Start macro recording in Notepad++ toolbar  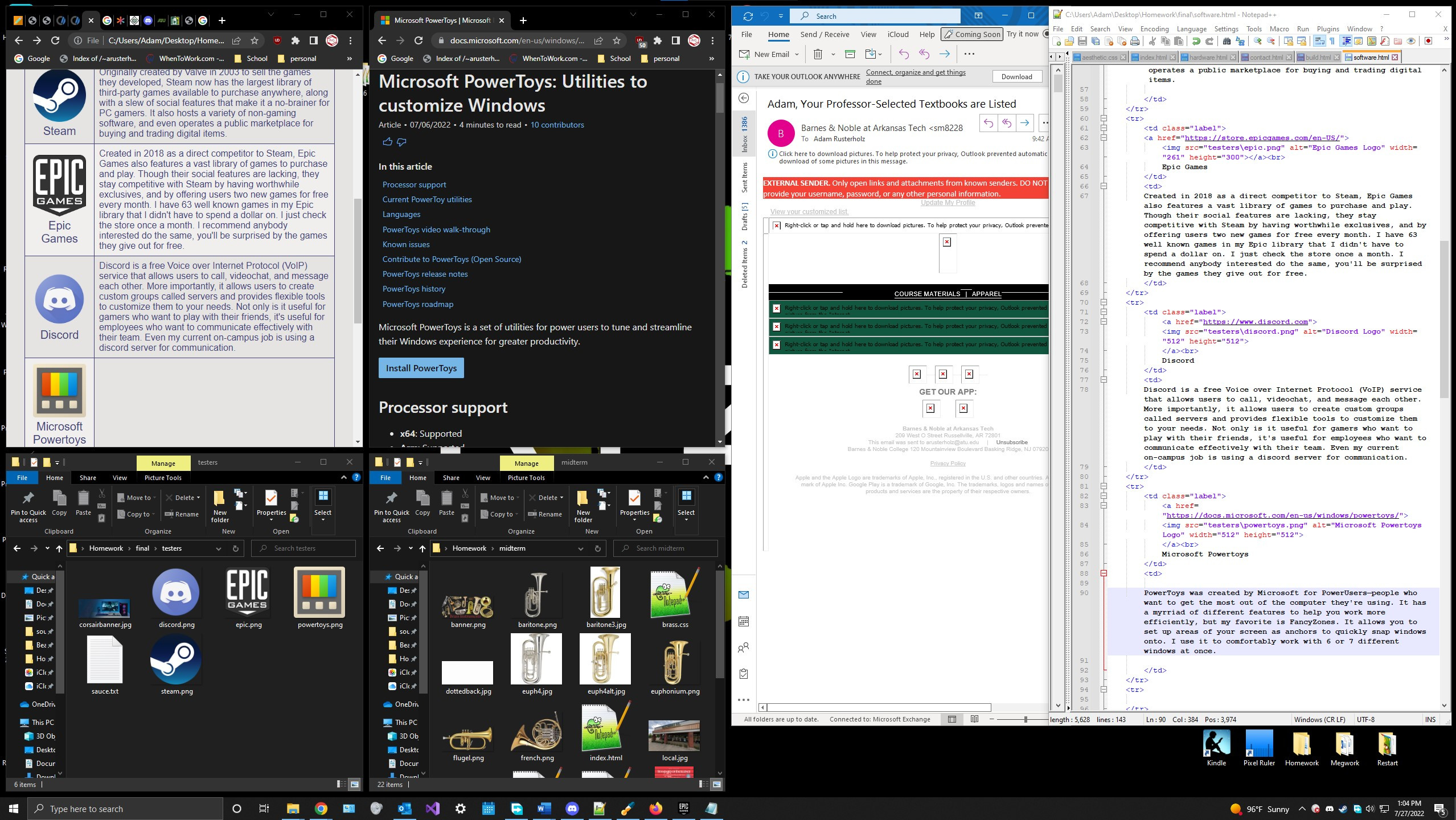(x=1428, y=41)
